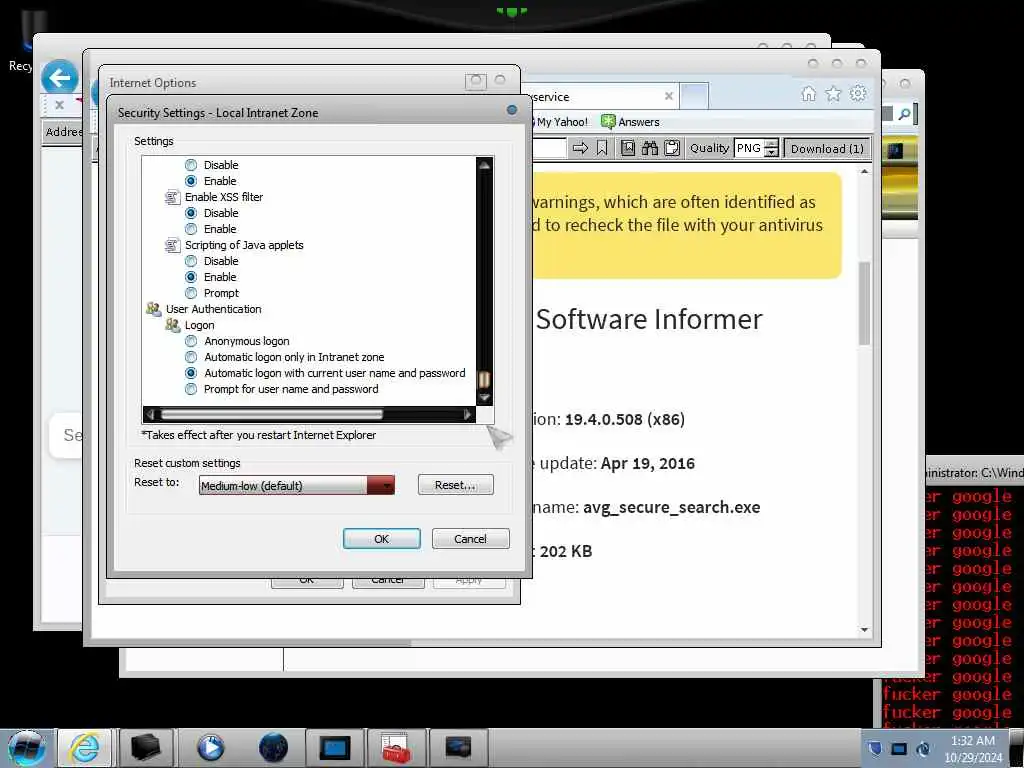Image resolution: width=1024 pixels, height=768 pixels.
Task: Click the security shield tray icon
Action: 875,748
